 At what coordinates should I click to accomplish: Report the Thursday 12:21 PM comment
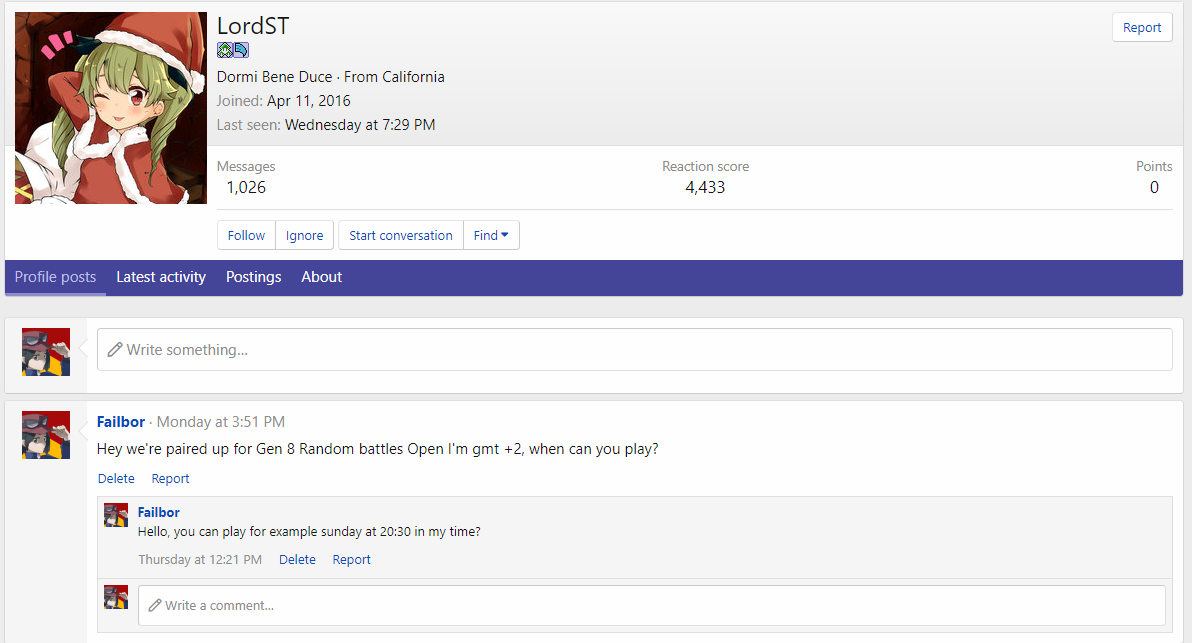point(351,560)
